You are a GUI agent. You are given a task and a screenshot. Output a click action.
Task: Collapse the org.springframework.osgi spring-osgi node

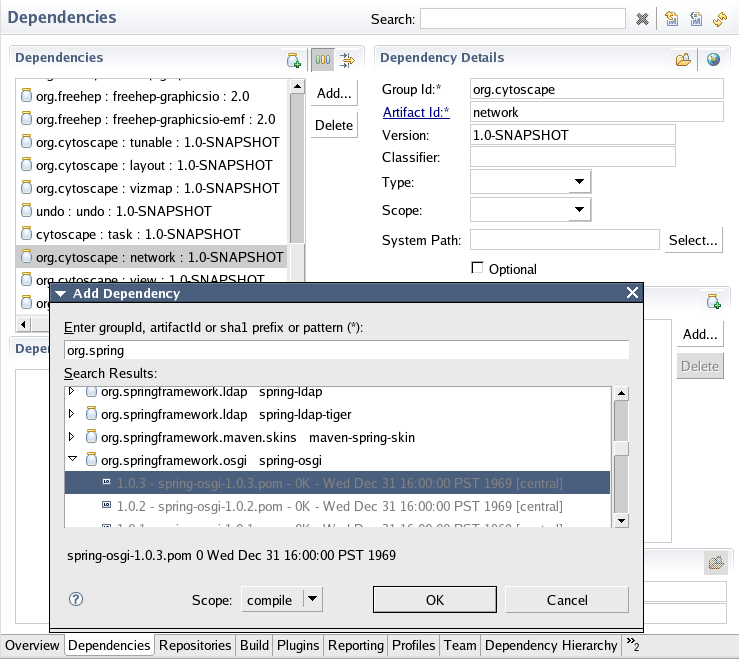pyautogui.click(x=72, y=460)
